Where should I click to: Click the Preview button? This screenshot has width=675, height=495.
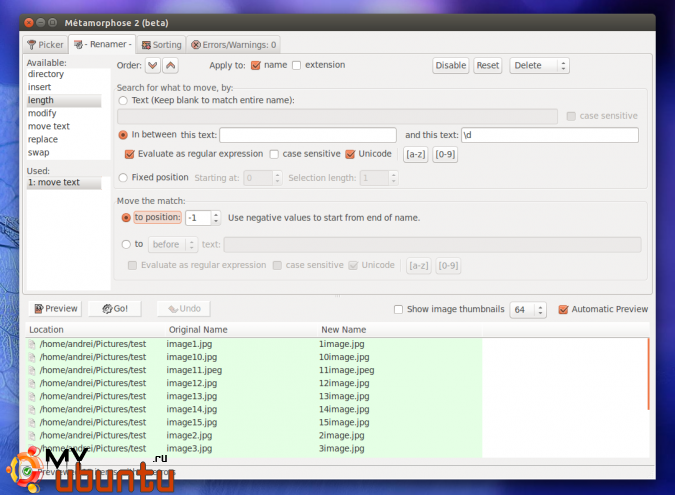pyautogui.click(x=54, y=309)
